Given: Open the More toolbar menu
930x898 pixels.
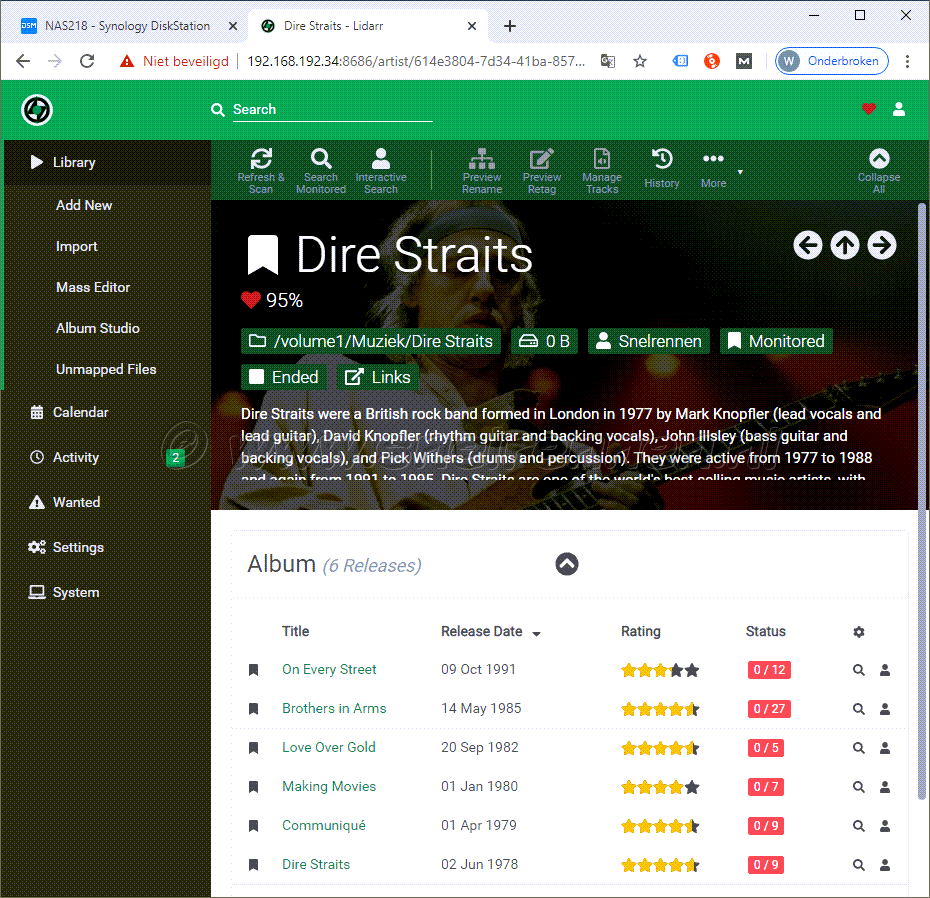Looking at the screenshot, I should pyautogui.click(x=714, y=168).
